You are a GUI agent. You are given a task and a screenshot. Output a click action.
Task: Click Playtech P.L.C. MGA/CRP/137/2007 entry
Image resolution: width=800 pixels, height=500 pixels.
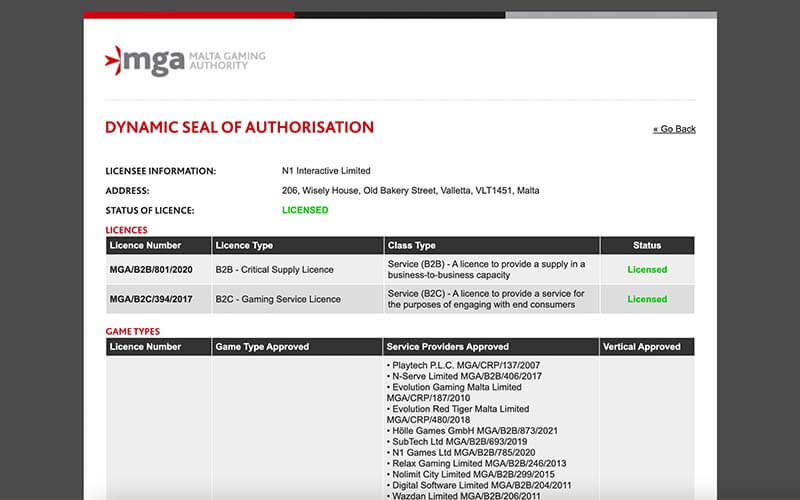point(463,365)
